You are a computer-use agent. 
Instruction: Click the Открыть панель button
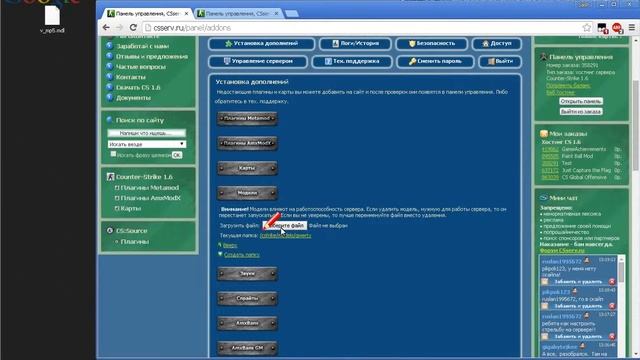coord(581,101)
